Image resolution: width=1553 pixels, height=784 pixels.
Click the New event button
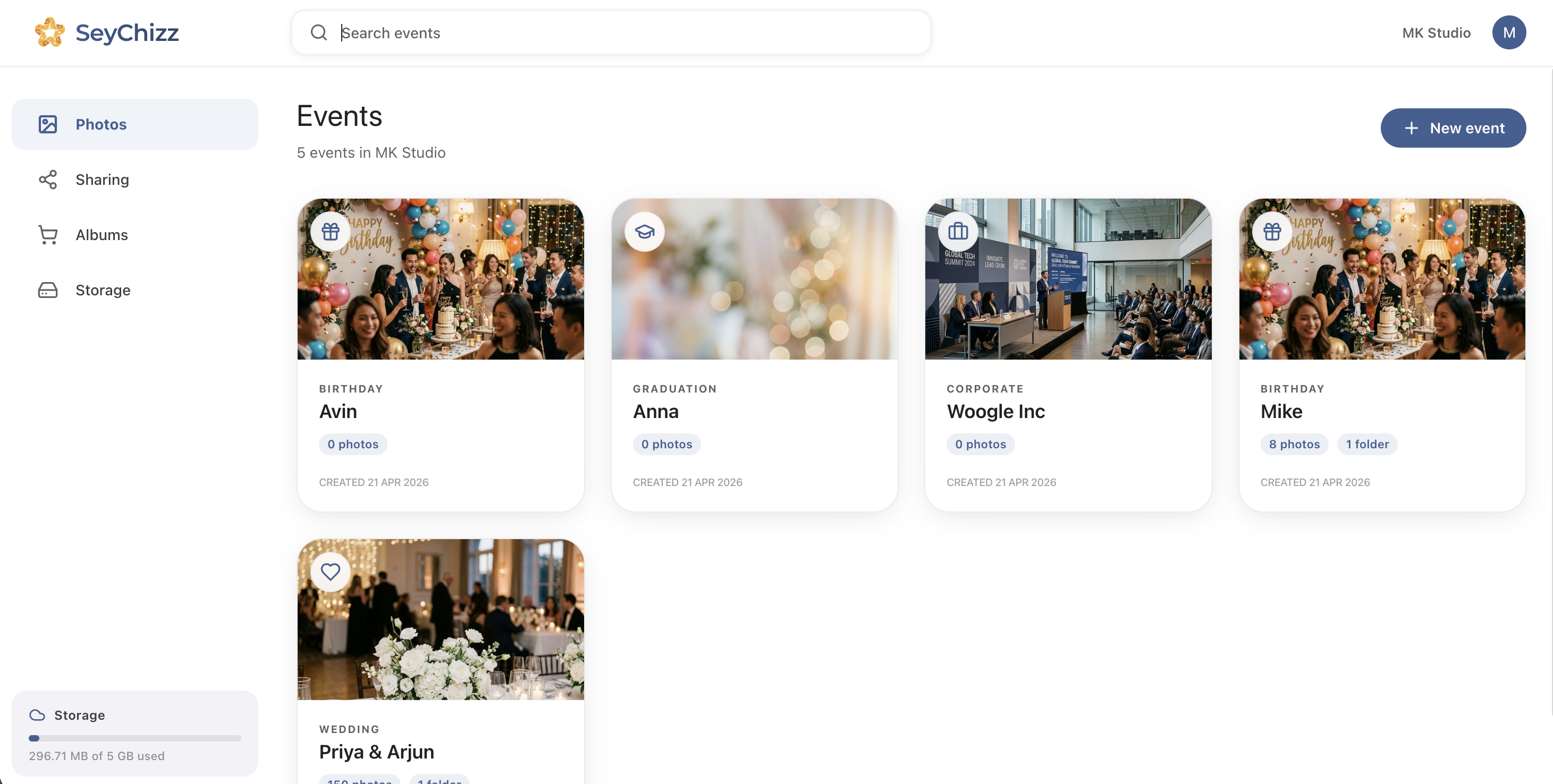[1453, 128]
